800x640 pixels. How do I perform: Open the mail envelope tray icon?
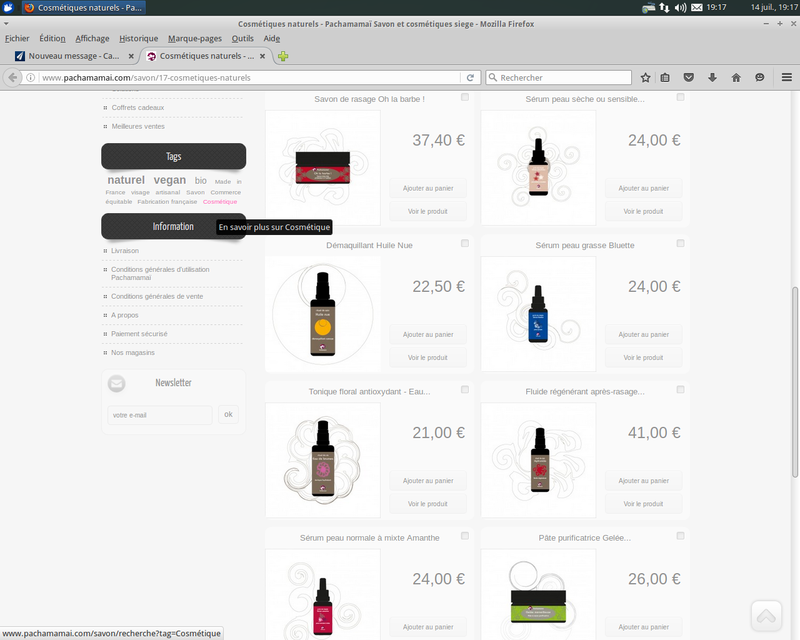[x=696, y=8]
